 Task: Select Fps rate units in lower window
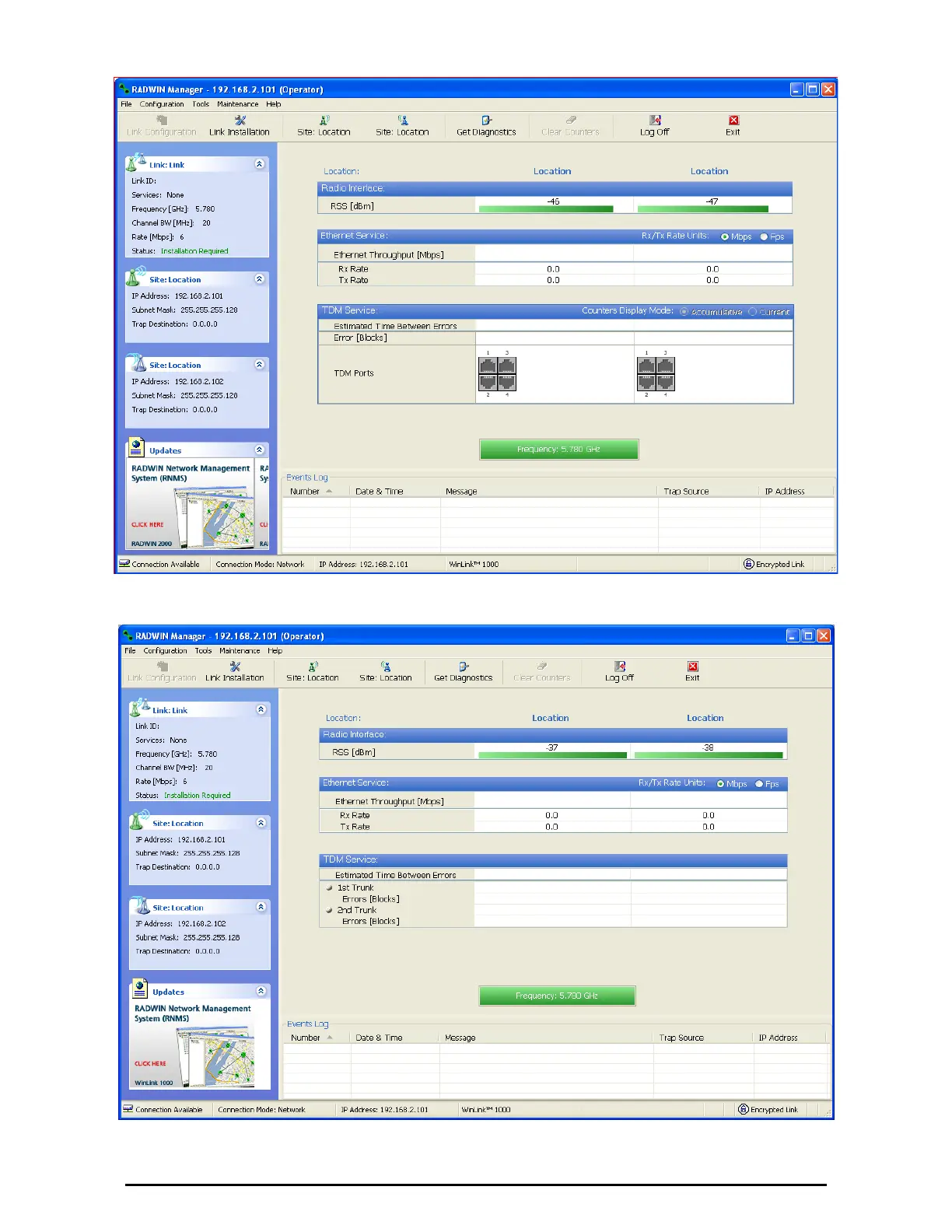(x=759, y=784)
